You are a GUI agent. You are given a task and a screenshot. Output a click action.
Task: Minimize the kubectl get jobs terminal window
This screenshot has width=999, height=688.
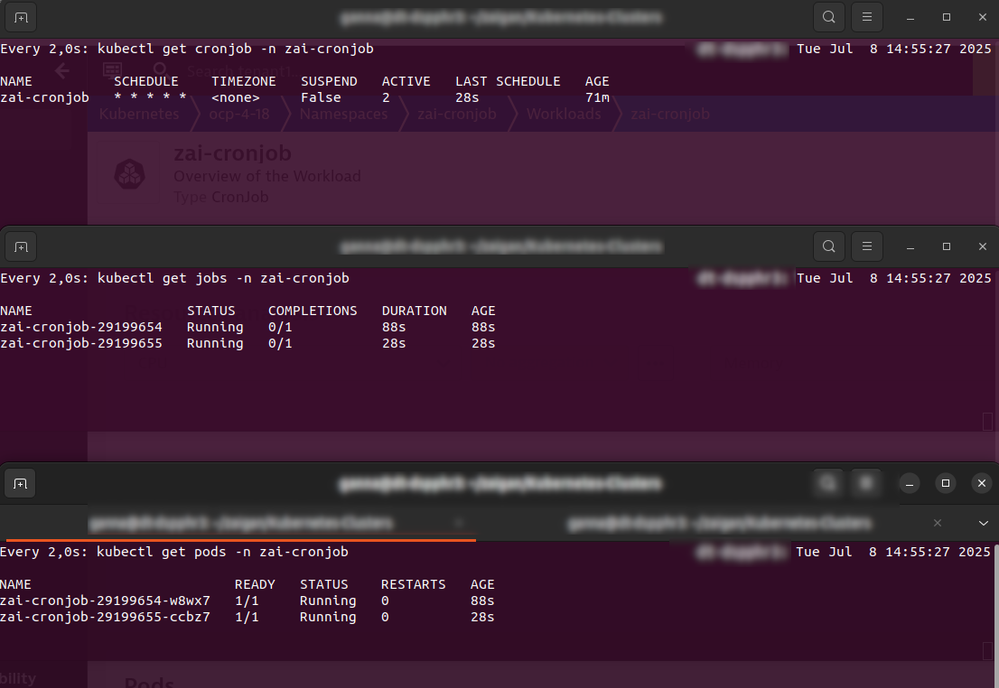(x=911, y=246)
